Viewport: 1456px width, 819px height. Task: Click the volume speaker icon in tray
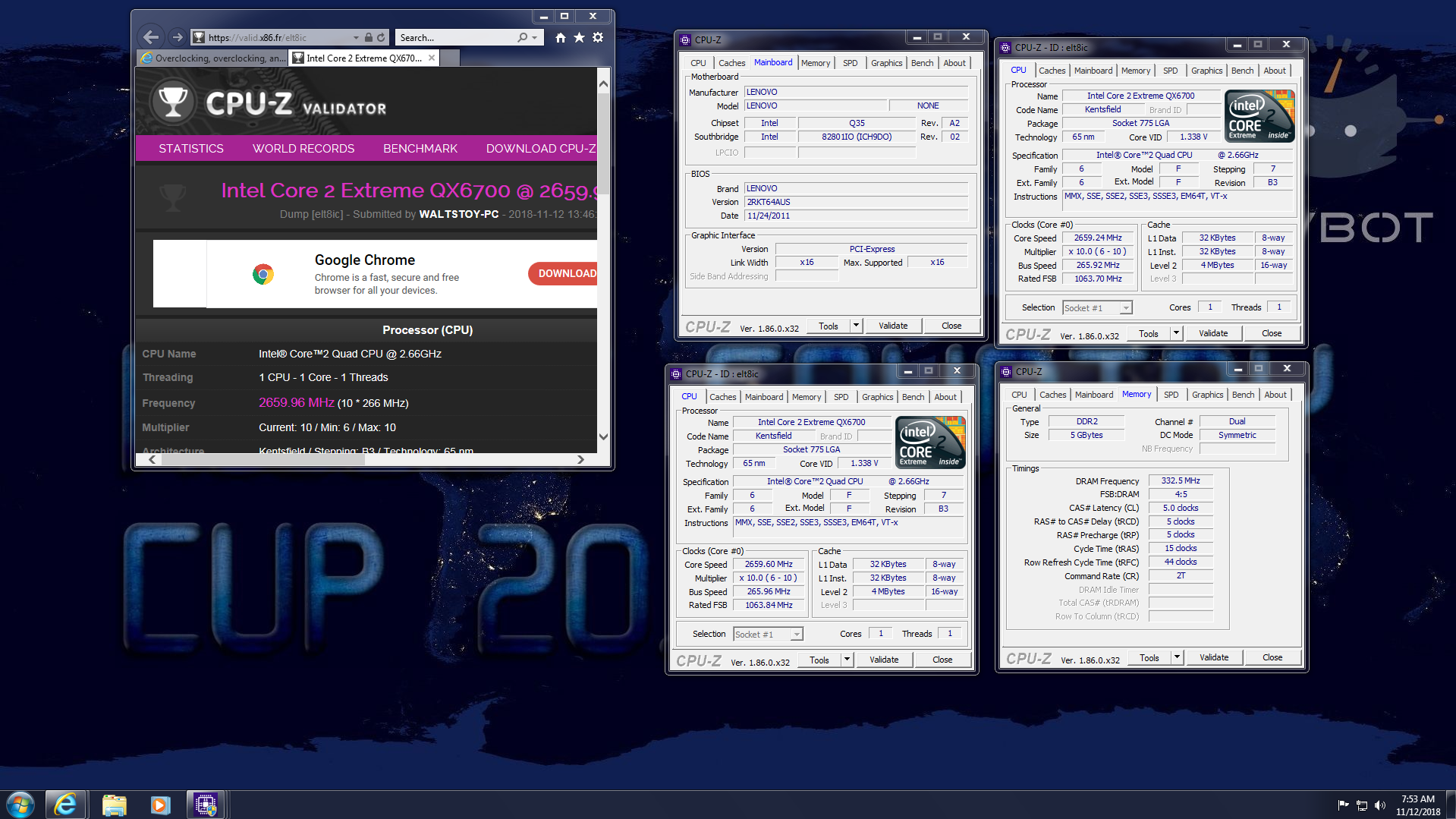tap(1380, 805)
